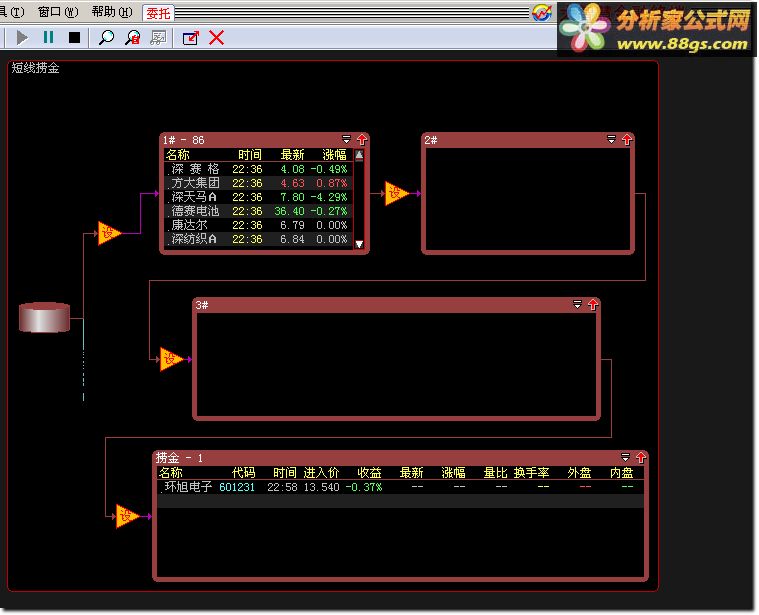The height and width of the screenshot is (615, 759).
Task: Click the -0.37% 收益 value
Action: tap(364, 487)
